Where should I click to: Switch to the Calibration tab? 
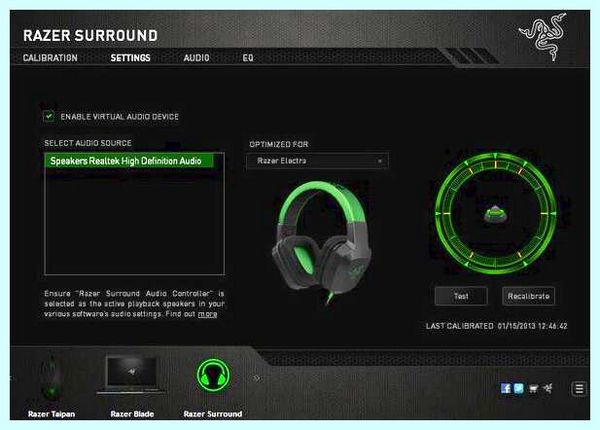point(50,58)
